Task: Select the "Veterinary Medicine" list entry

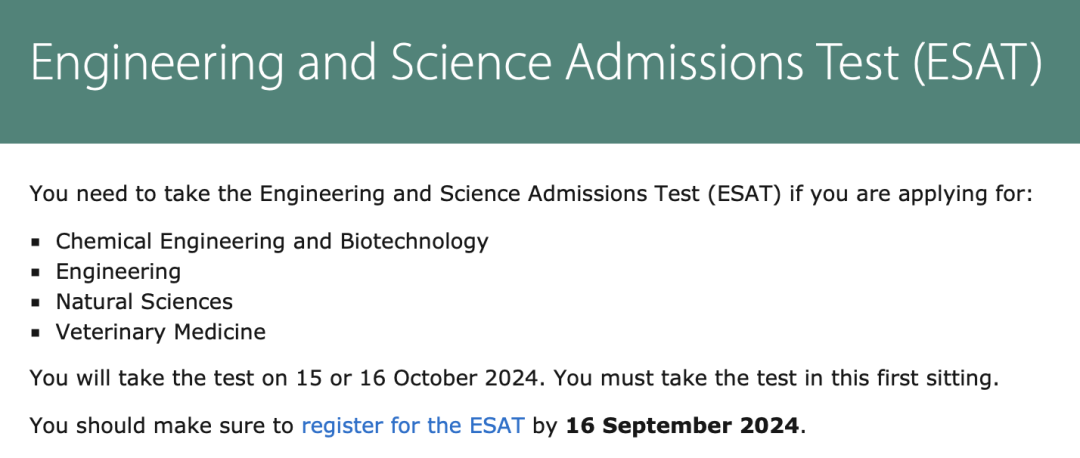Action: [x=161, y=331]
